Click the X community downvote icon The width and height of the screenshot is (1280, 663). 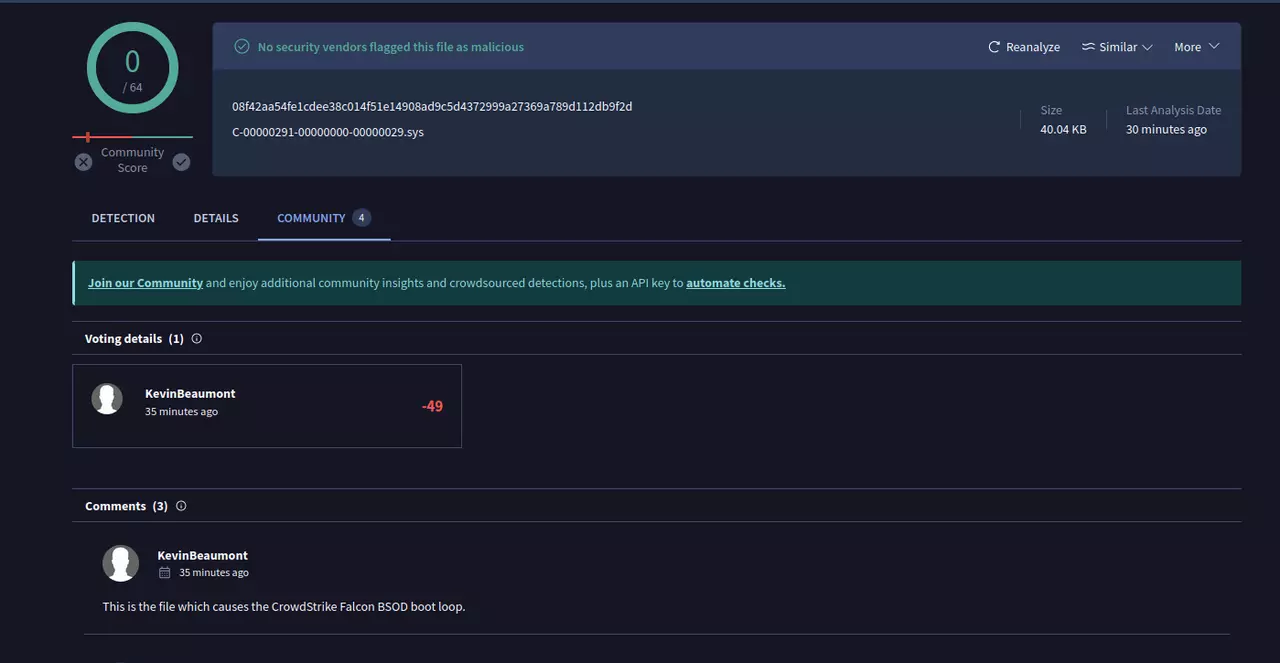[84, 162]
